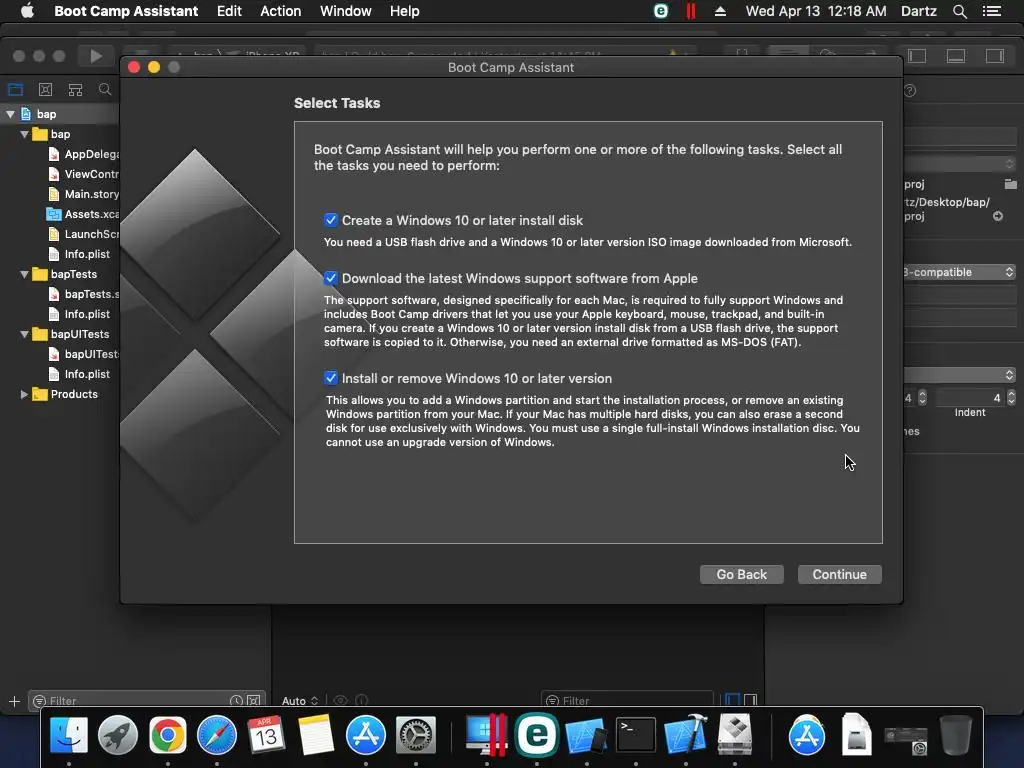Select bapUITests file in navigator
This screenshot has width=1024, height=768.
pos(84,354)
